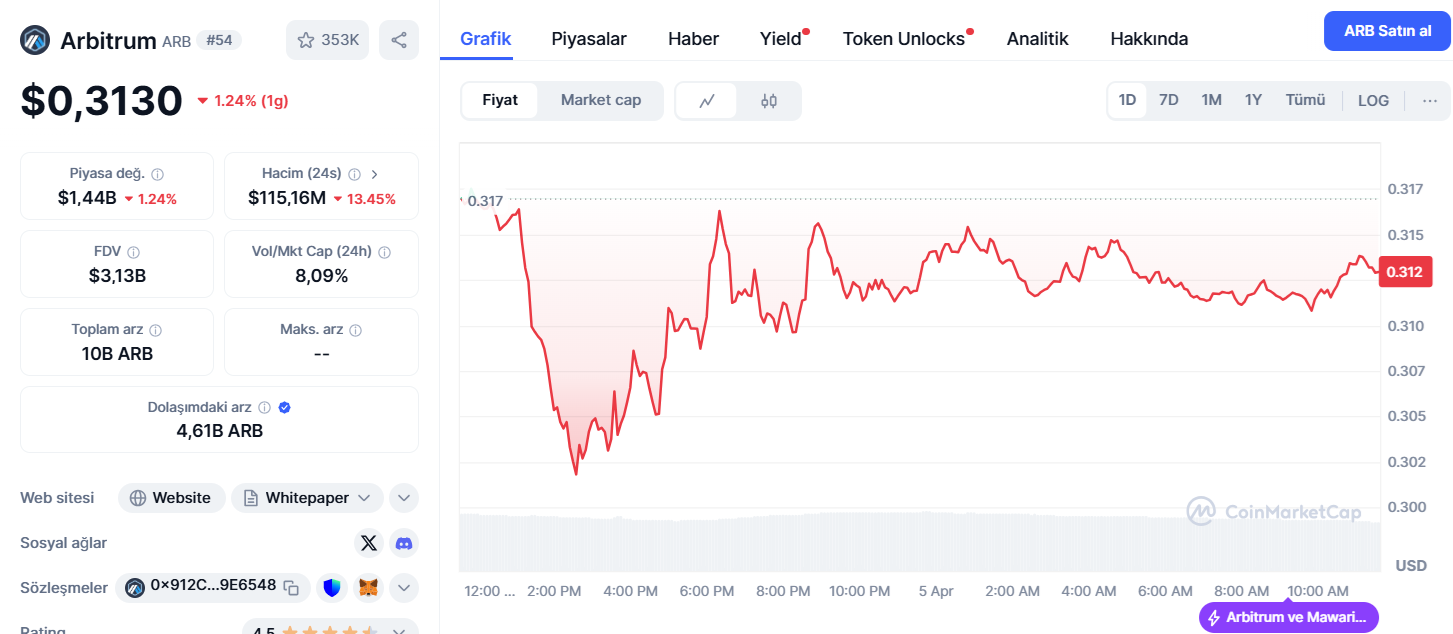Click the 13.45% volume change text
Screen dimensions: 1453x634
[371, 199]
